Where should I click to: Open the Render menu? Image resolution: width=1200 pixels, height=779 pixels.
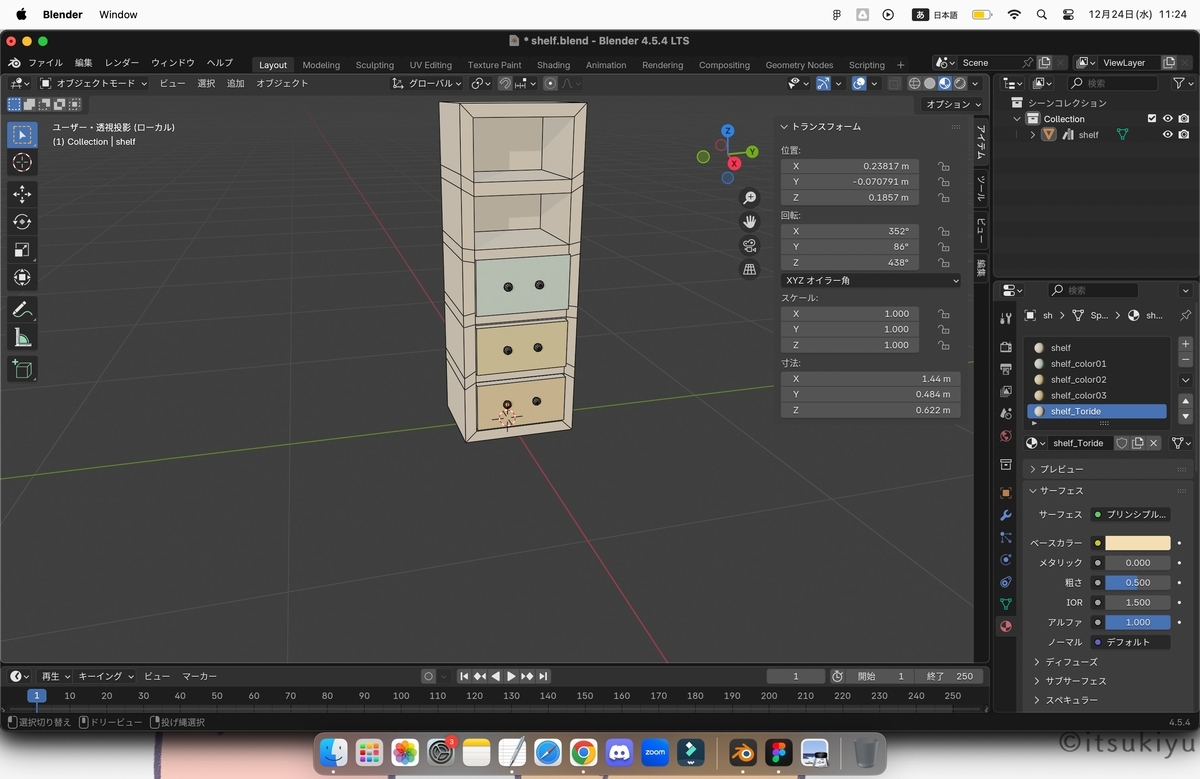tap(122, 63)
